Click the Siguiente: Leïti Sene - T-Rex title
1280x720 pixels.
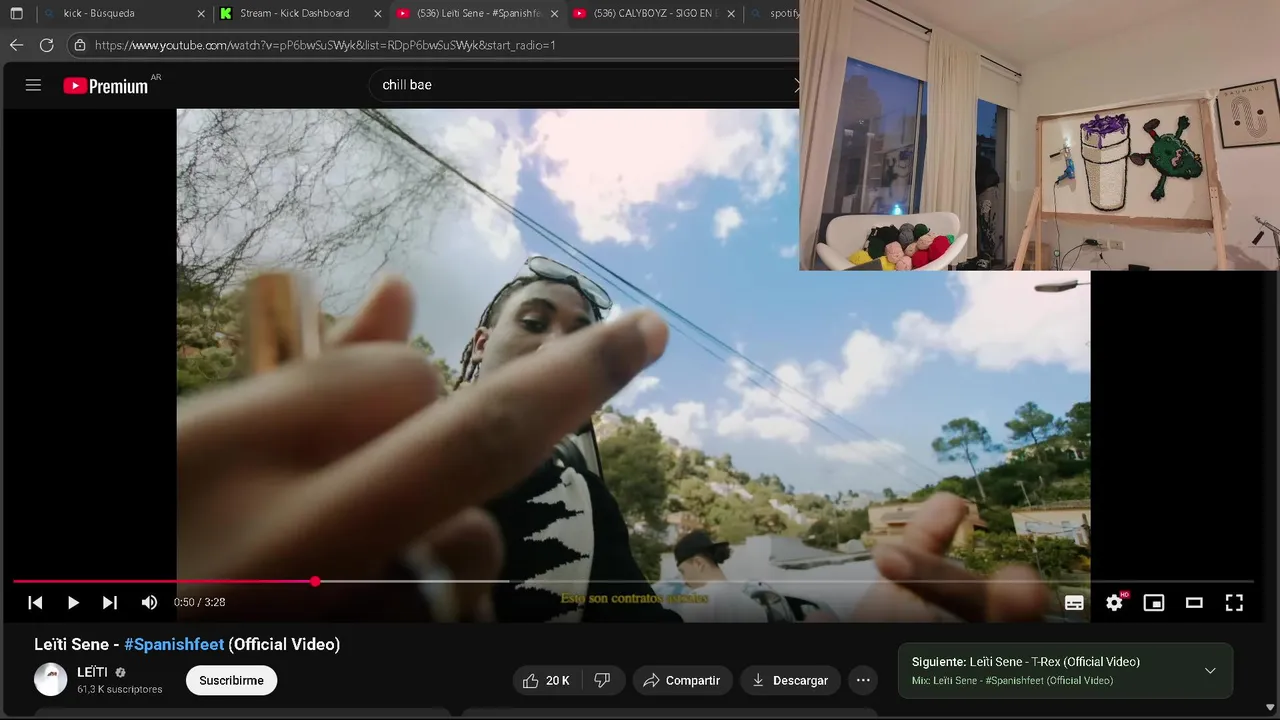pyautogui.click(x=1026, y=662)
